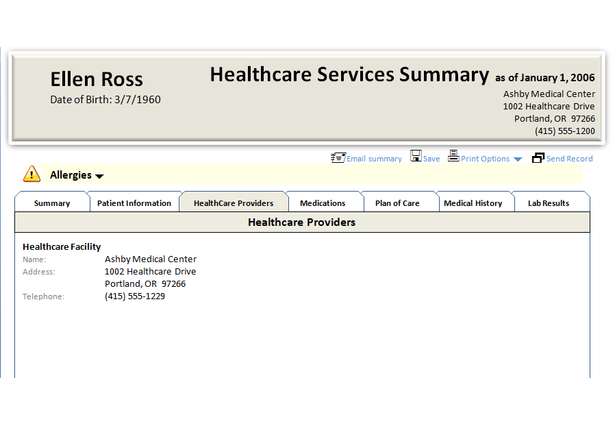
Task: Click the Save link text
Action: pos(431,159)
